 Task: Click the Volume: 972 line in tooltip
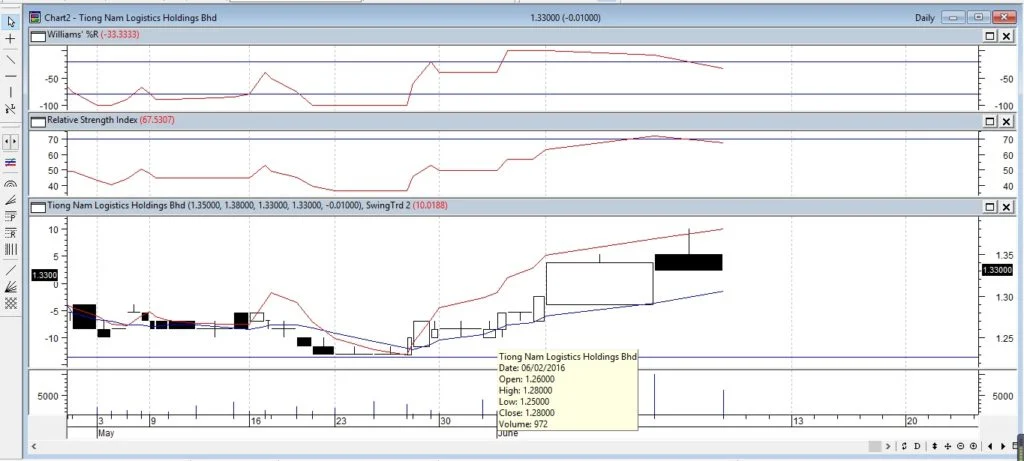click(x=523, y=424)
